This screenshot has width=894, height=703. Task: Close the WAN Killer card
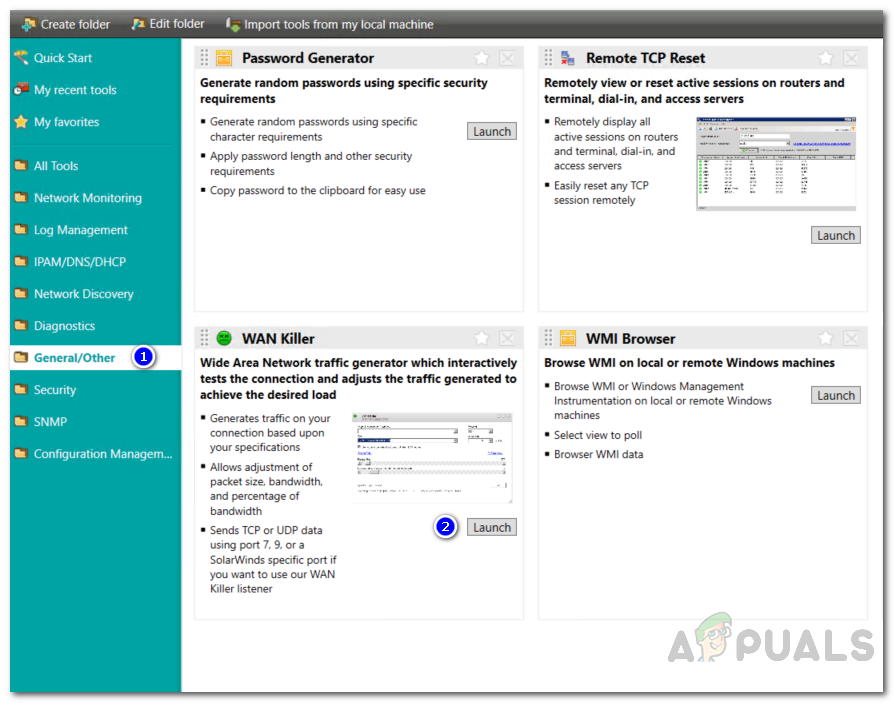[x=507, y=338]
